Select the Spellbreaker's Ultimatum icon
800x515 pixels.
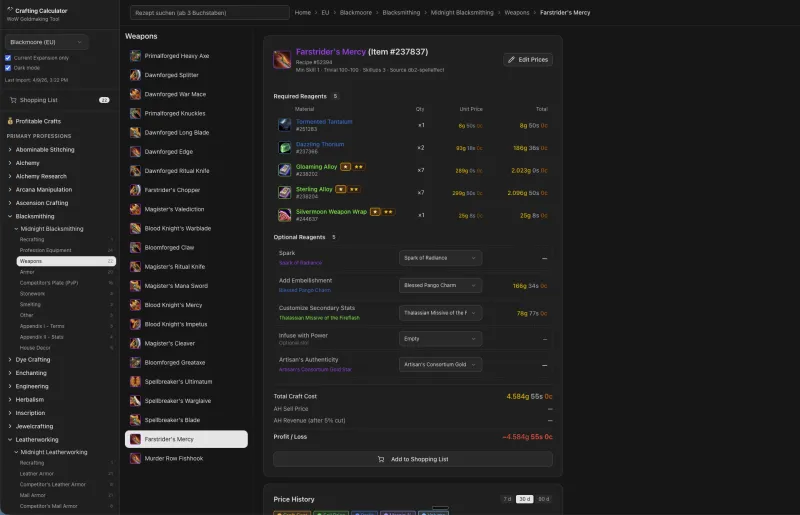135,382
